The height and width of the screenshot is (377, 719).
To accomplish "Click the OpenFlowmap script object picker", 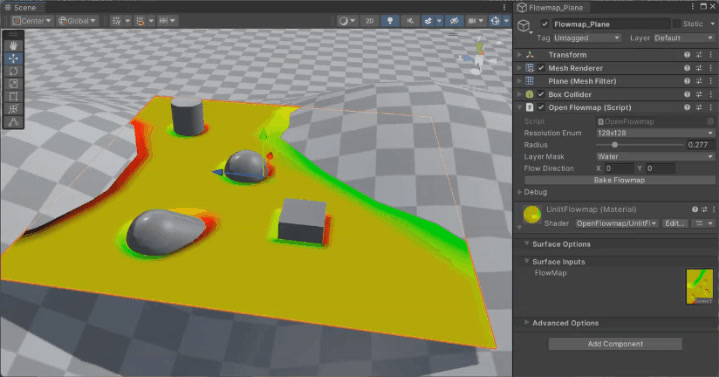I will pos(710,122).
